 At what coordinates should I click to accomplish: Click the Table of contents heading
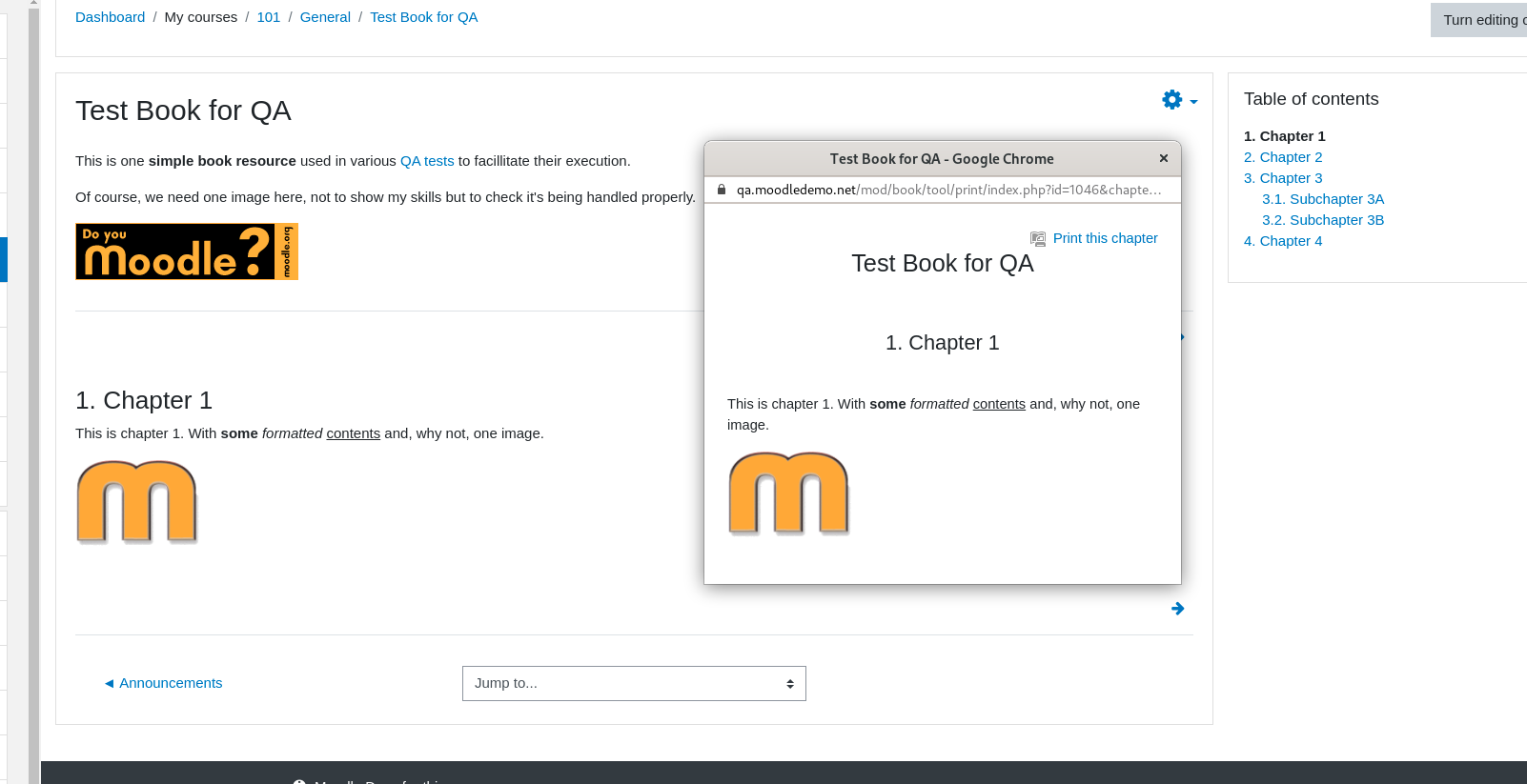pyautogui.click(x=1311, y=99)
